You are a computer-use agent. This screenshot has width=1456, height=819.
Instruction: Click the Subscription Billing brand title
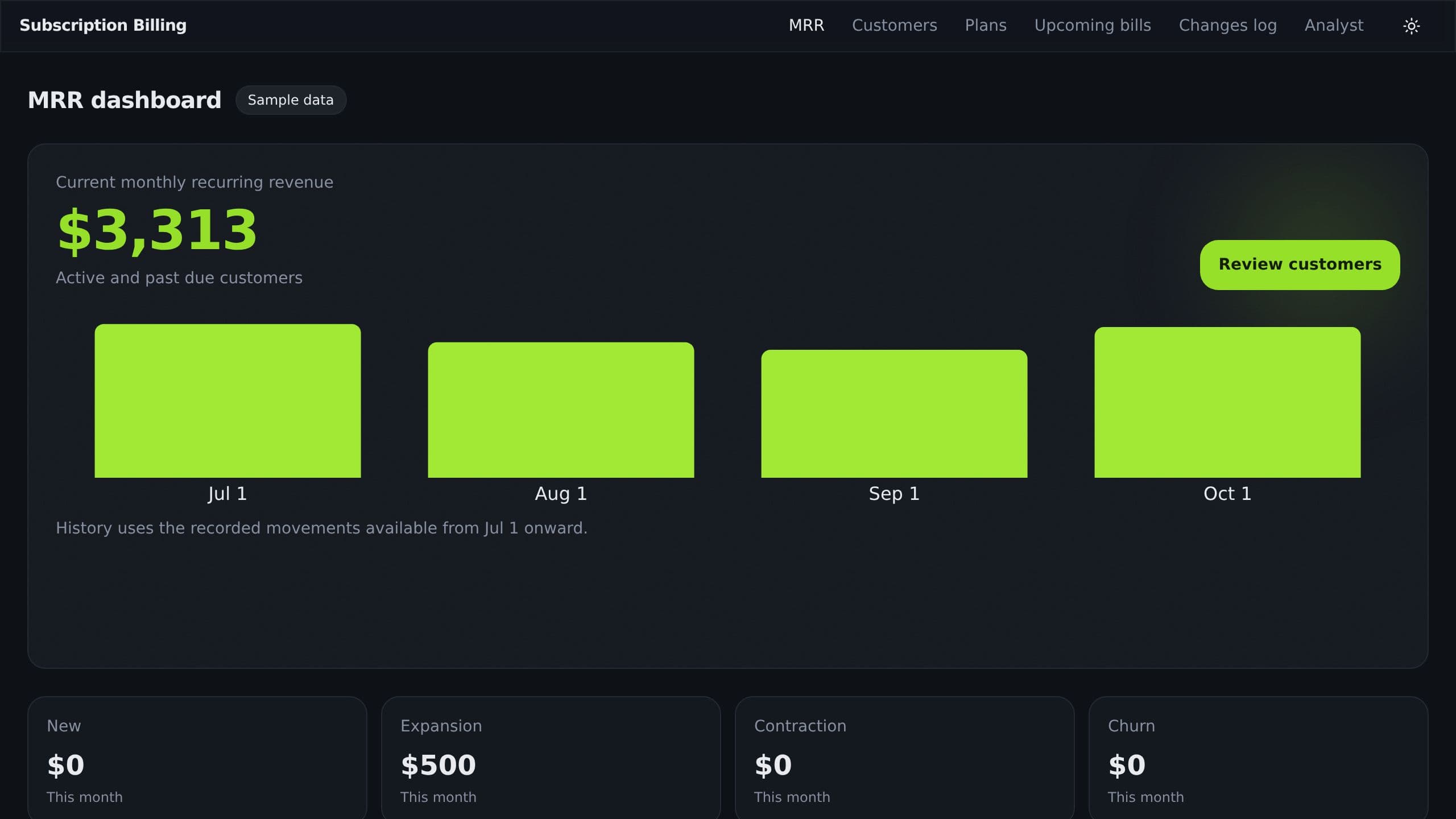coord(103,25)
